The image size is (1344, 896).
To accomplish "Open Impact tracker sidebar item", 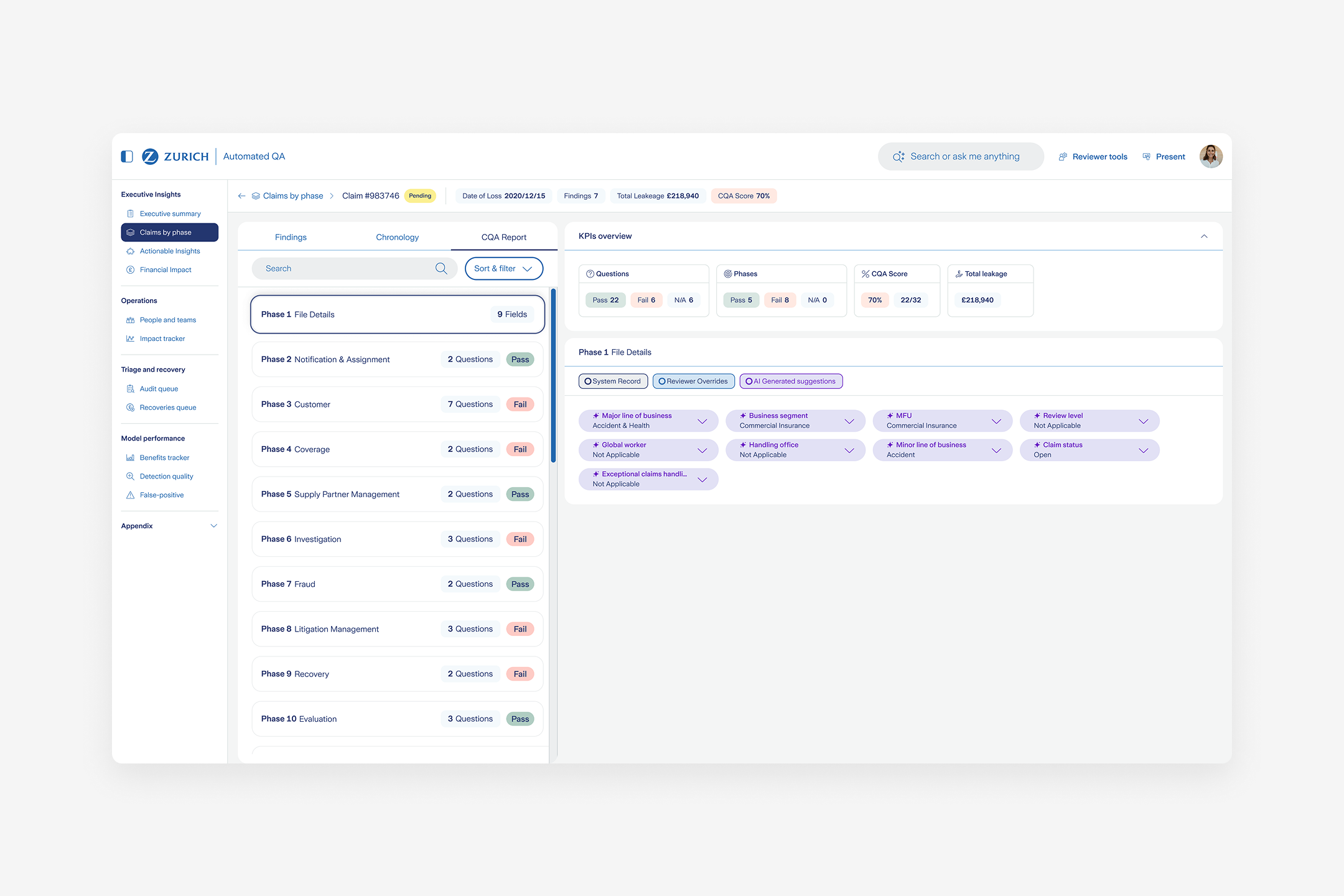I will point(170,338).
